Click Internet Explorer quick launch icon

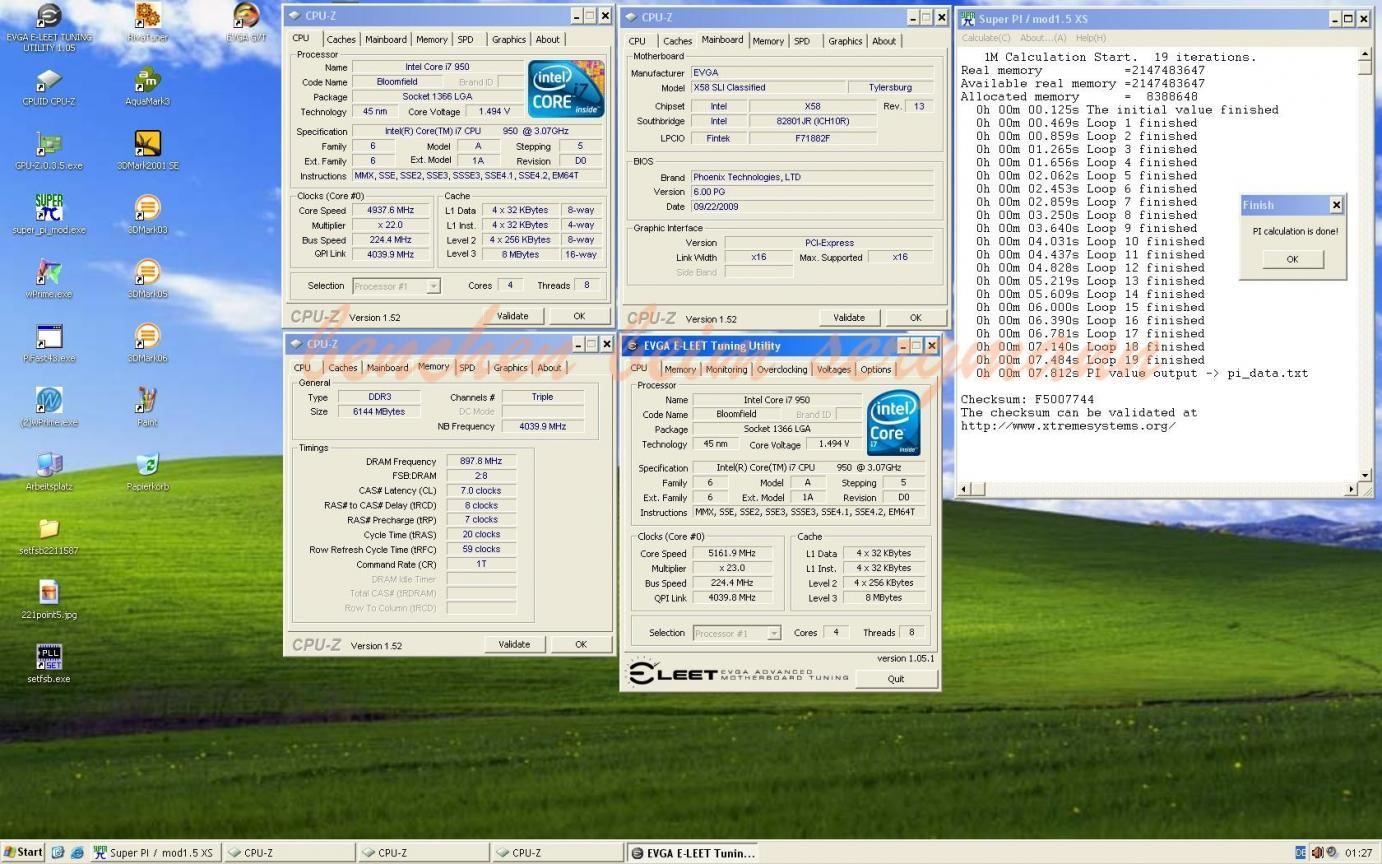(x=77, y=853)
